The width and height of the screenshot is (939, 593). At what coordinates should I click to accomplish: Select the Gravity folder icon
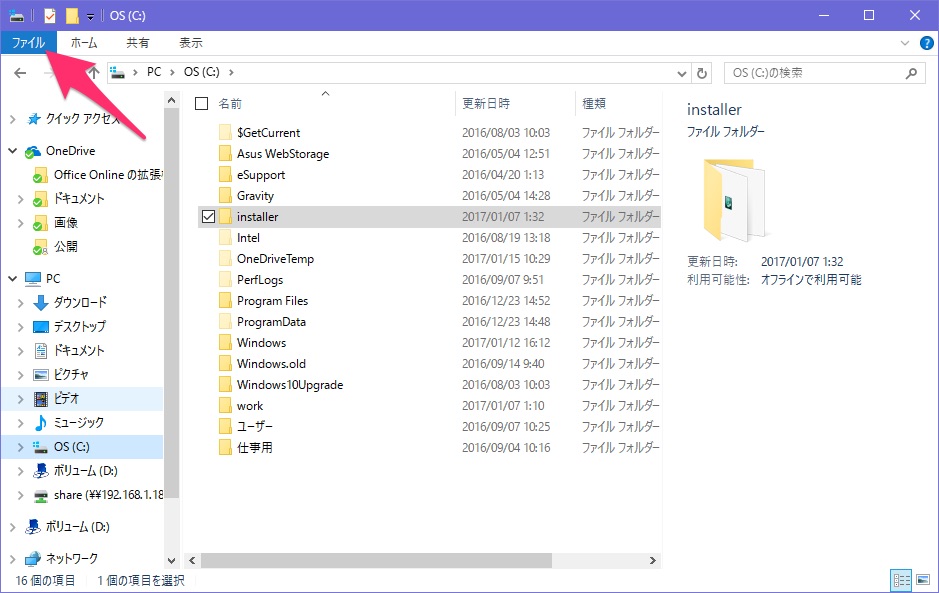click(x=225, y=195)
